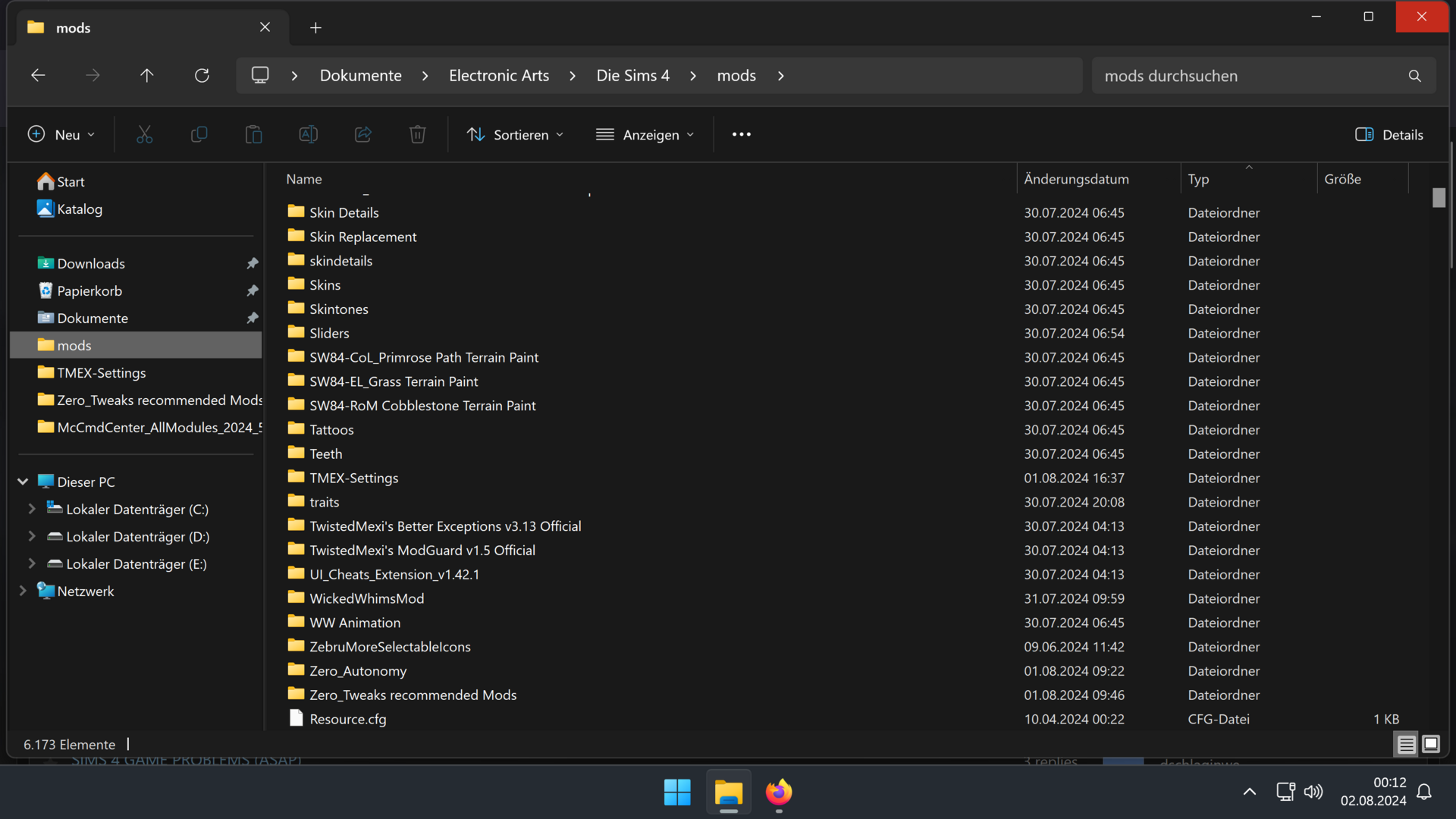
Task: Switch to details list view icon
Action: coord(1406,744)
